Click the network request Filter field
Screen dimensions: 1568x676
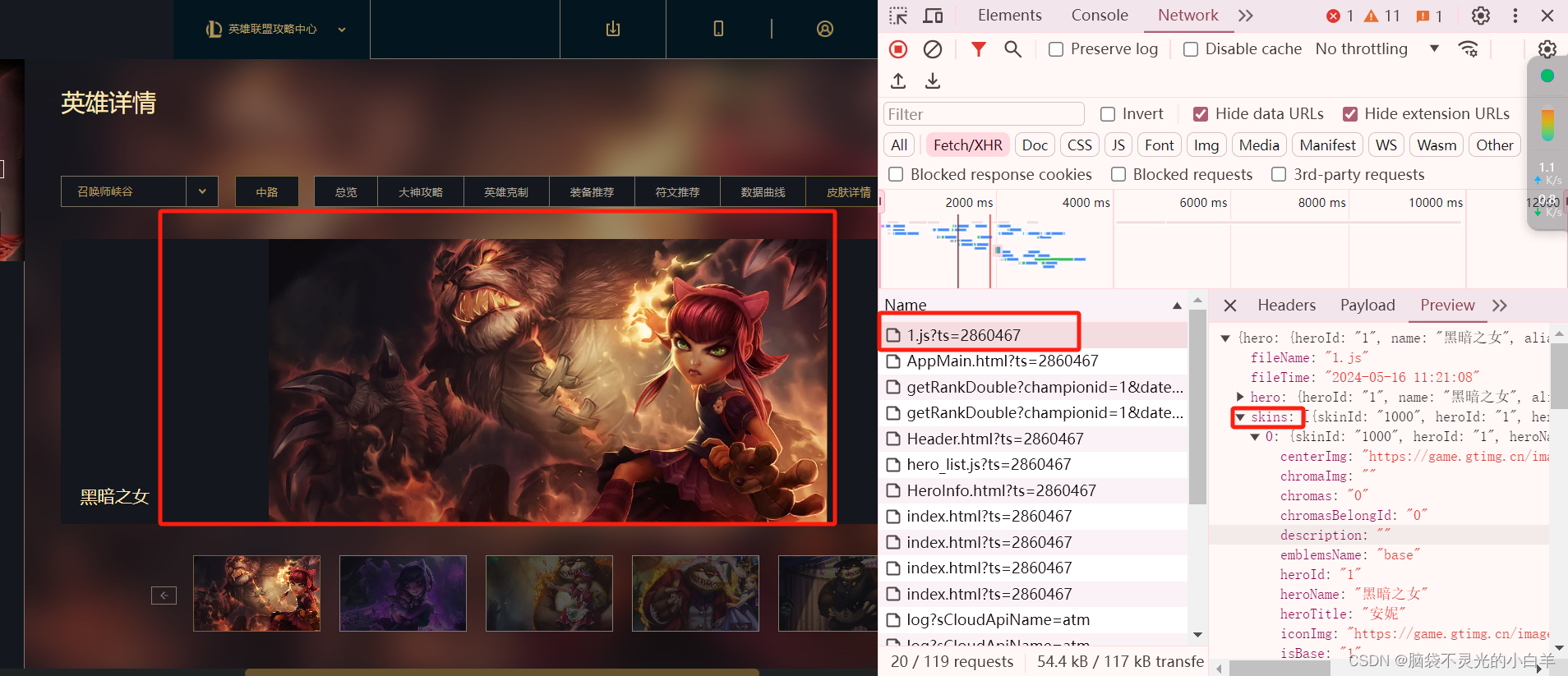click(984, 114)
